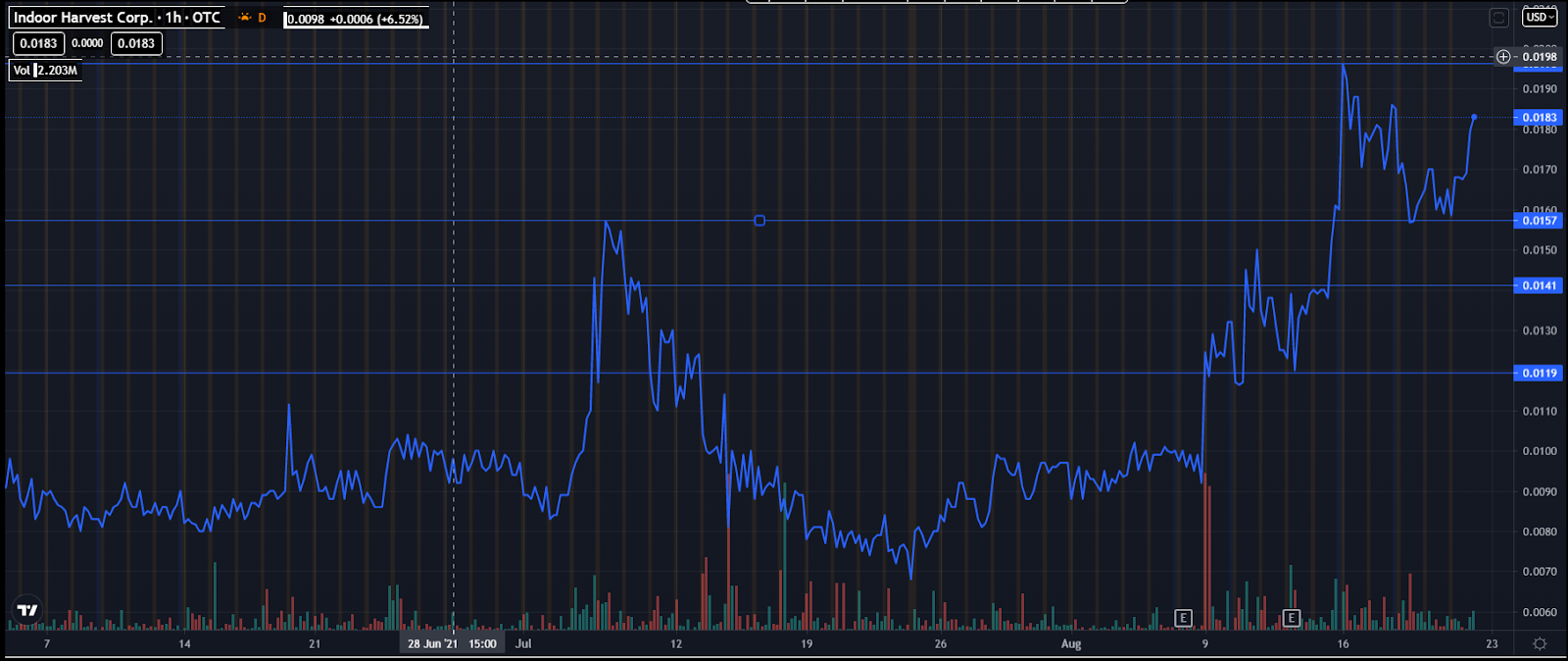
Task: Click the 23 date label on time axis
Action: 1492,644
